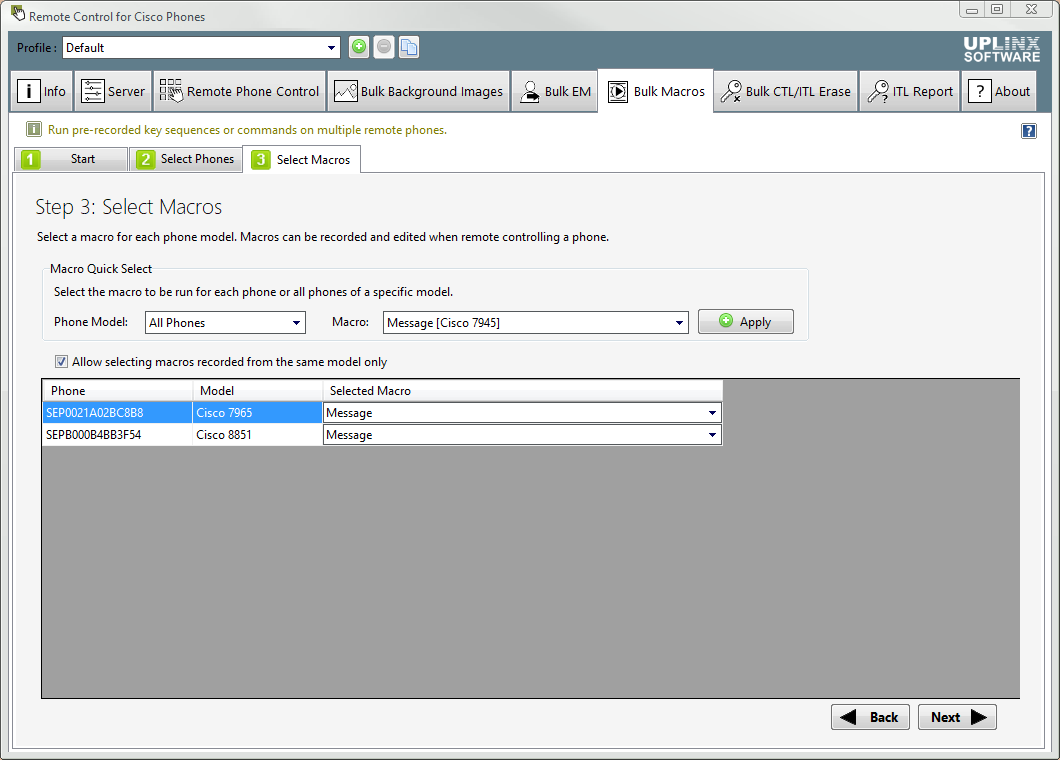Expand the Profile dropdown
This screenshot has height=760, width=1060.
(331, 48)
